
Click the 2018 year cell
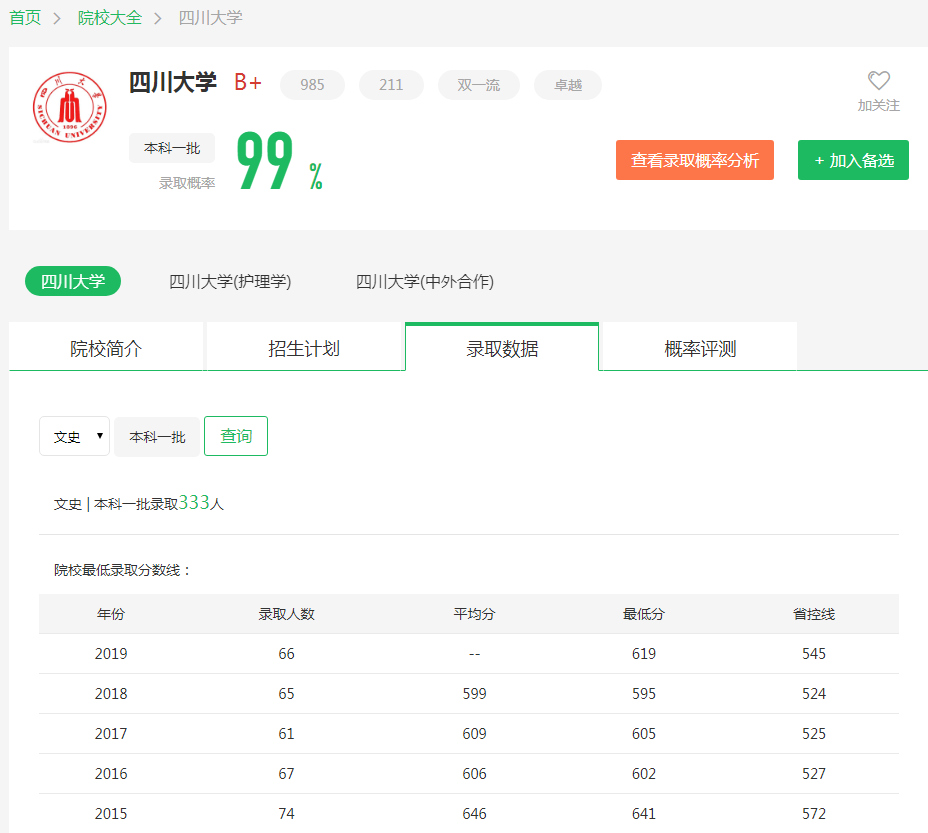111,693
